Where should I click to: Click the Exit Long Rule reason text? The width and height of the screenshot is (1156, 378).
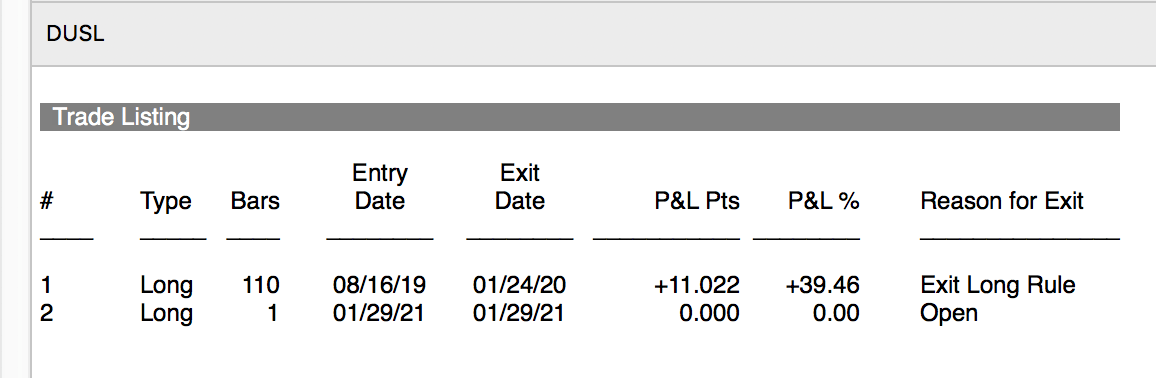[998, 285]
